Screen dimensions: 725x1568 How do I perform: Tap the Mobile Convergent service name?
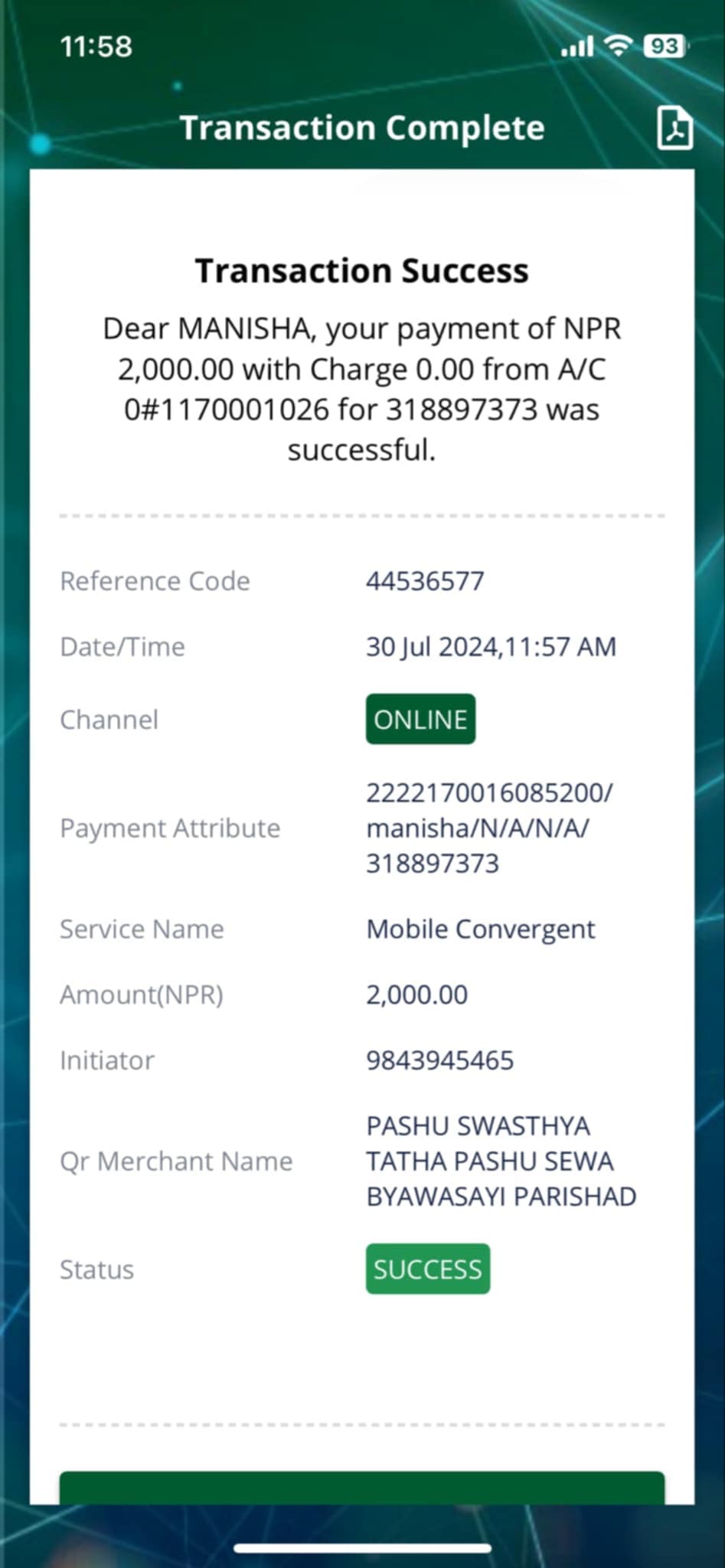click(x=480, y=929)
